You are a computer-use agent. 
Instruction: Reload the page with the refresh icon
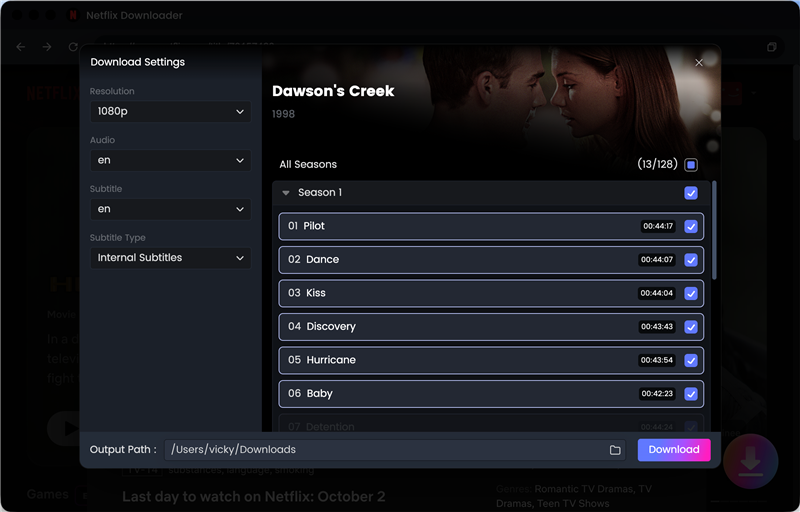(x=73, y=47)
